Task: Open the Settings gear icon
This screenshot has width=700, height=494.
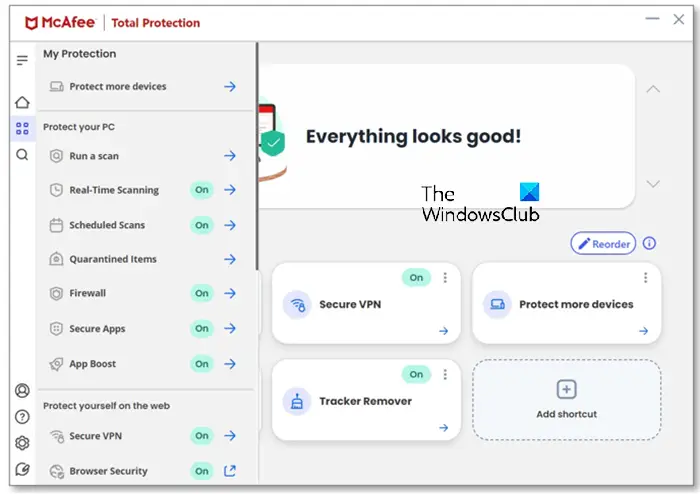Action: (x=22, y=443)
